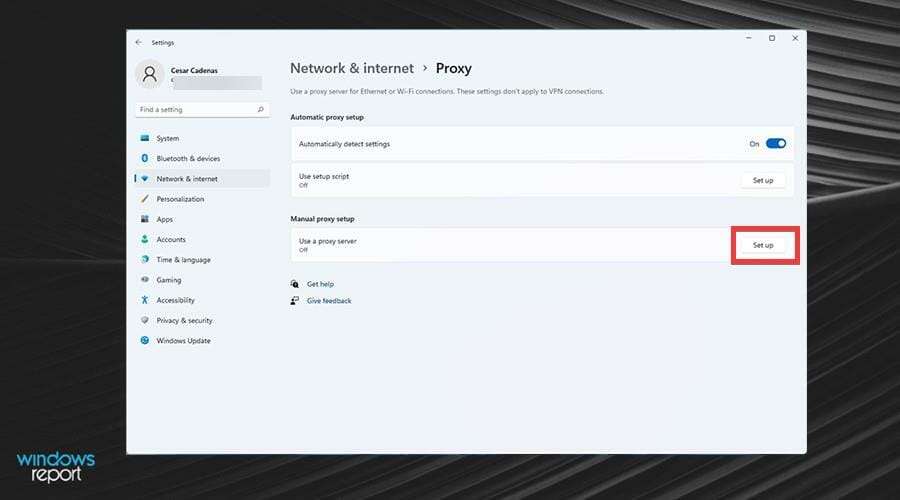Click the Find a setting search box

198,109
